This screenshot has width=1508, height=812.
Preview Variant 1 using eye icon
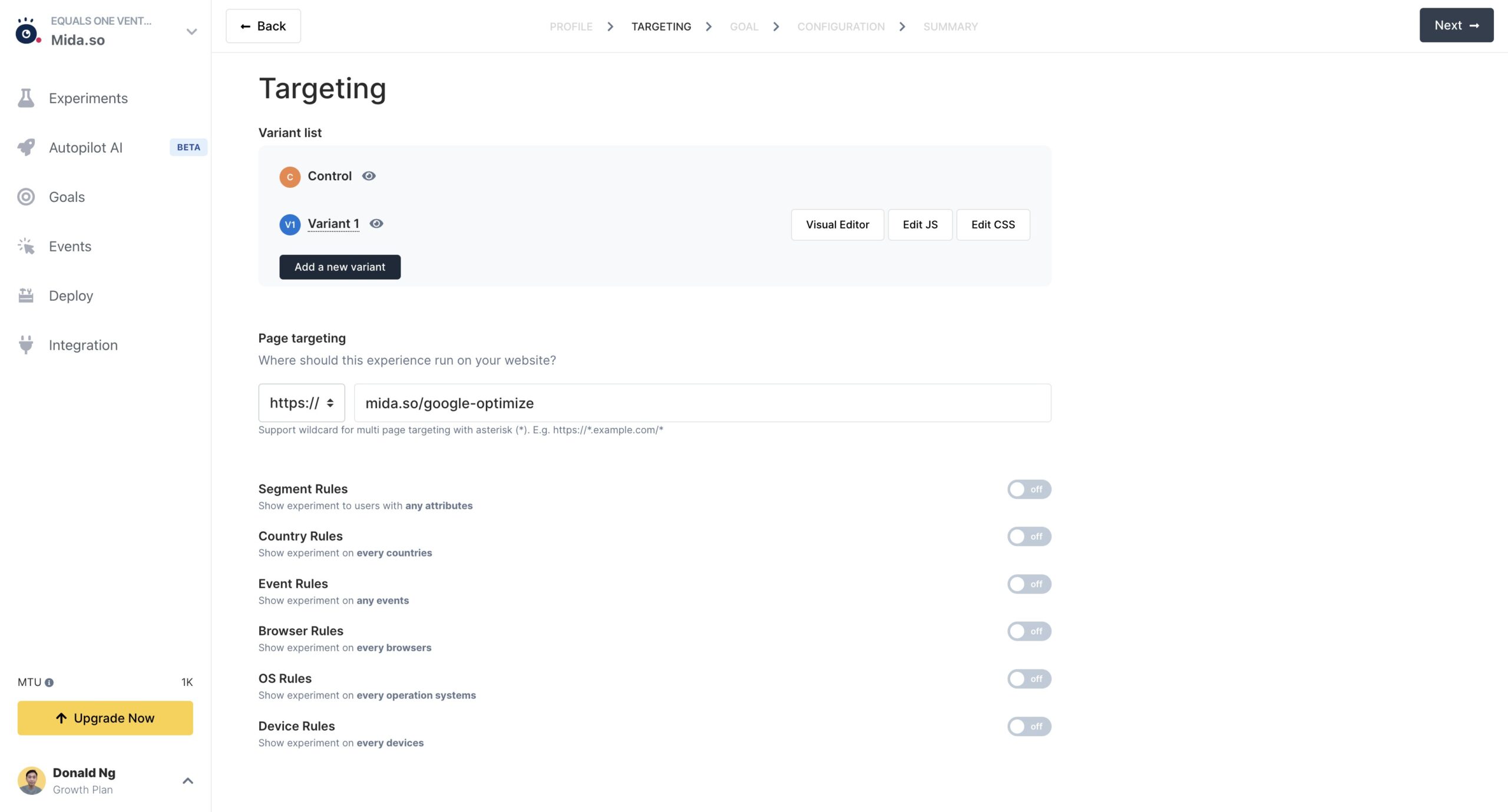[x=376, y=224]
